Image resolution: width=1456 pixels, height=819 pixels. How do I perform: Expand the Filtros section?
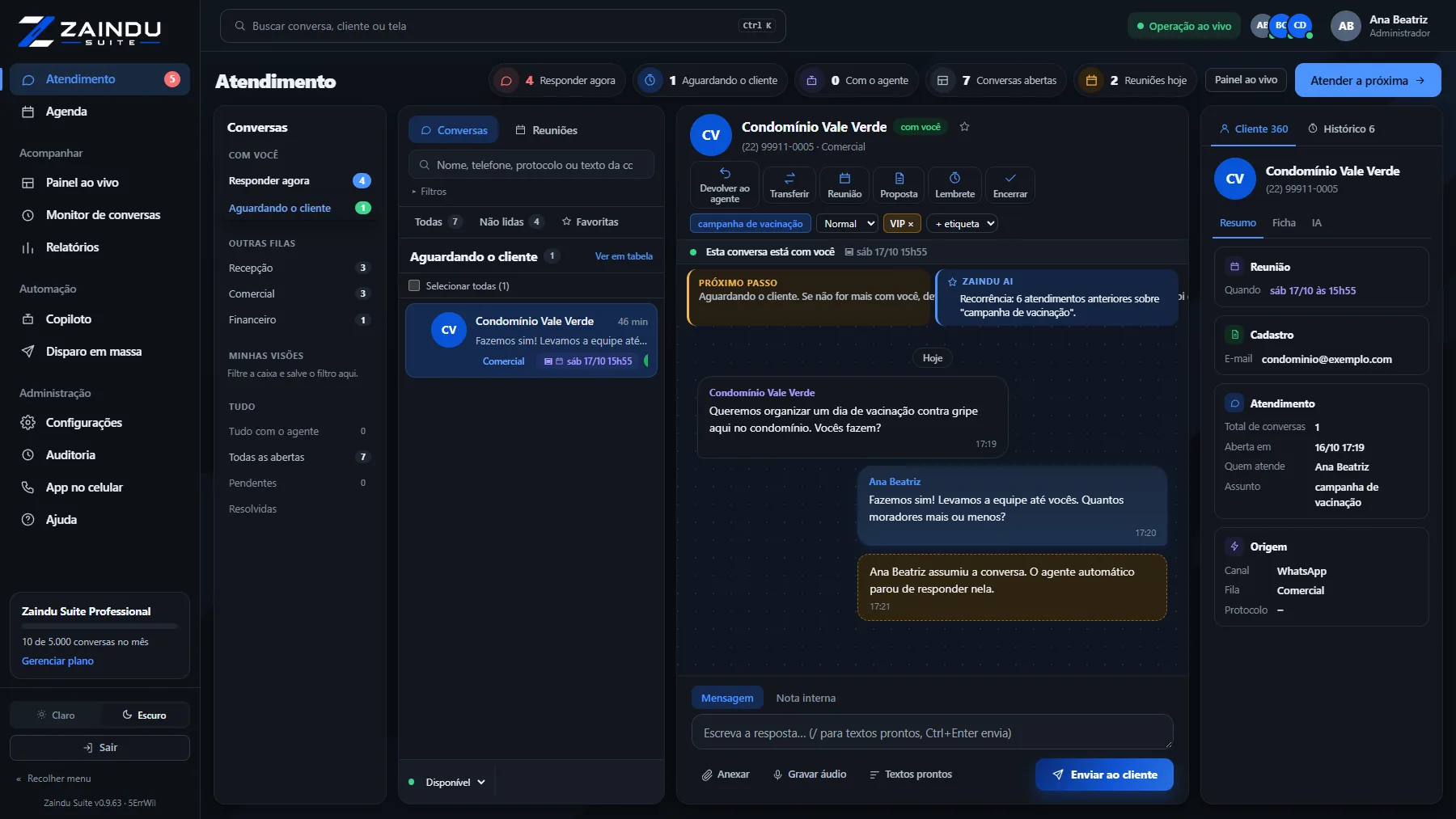tap(430, 192)
